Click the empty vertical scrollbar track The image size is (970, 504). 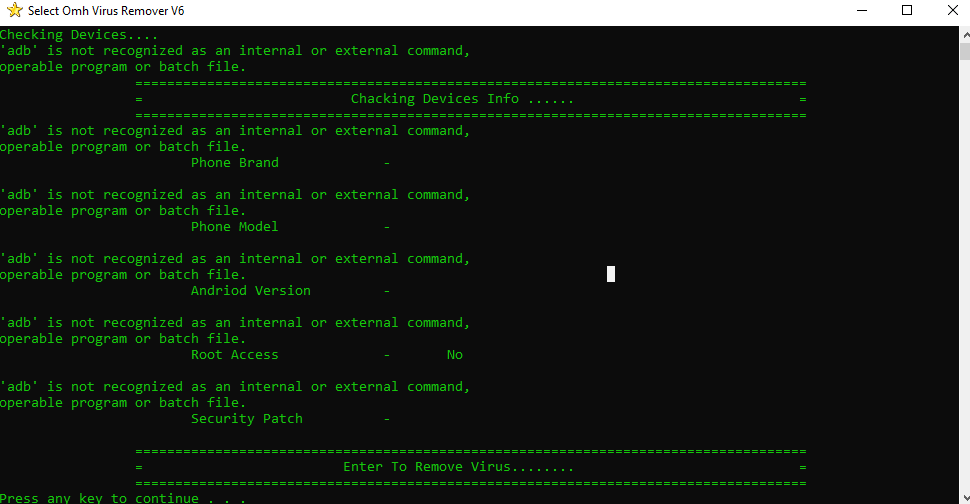tap(964, 276)
